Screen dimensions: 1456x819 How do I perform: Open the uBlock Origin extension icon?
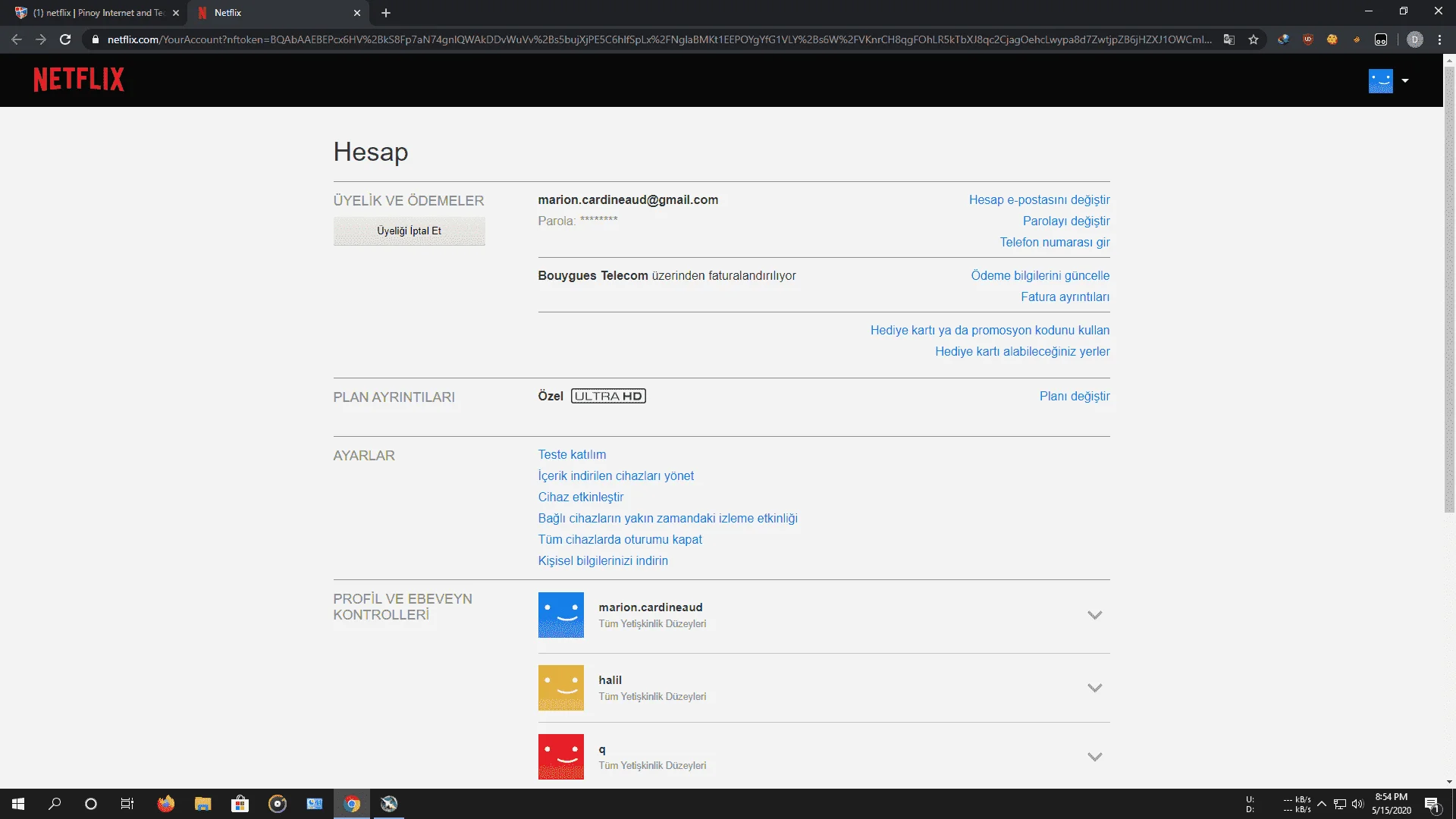(x=1307, y=39)
